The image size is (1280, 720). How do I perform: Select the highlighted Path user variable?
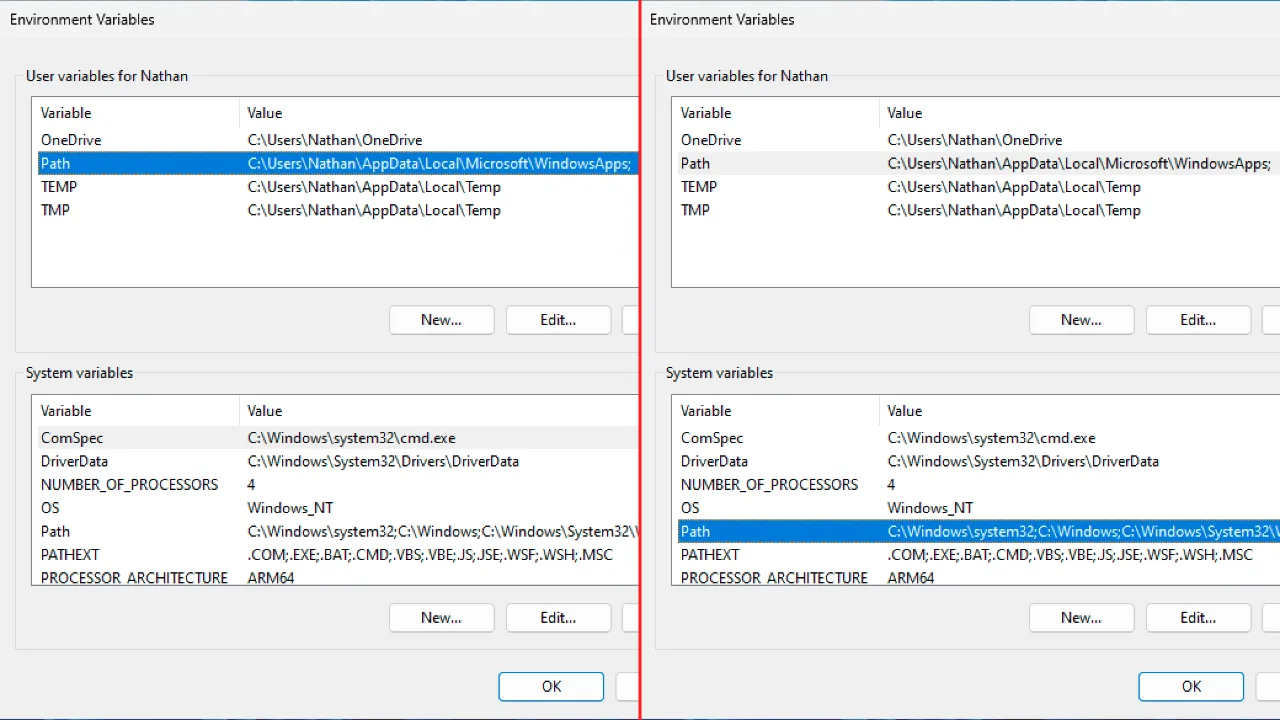pos(55,163)
